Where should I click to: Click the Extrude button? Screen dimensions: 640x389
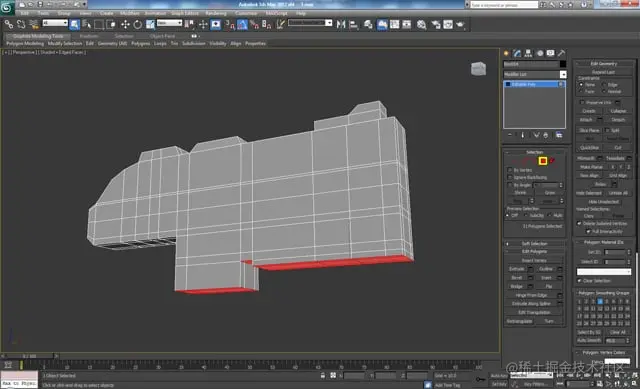point(516,269)
